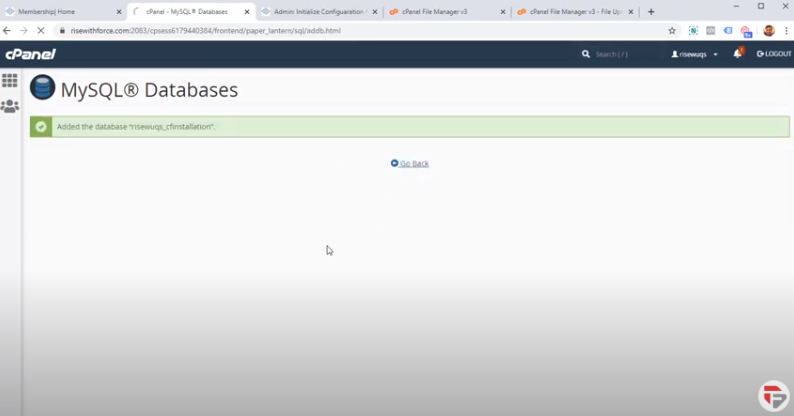Viewport: 794px width, 416px height.
Task: Switch to cPanel File Manager v3 tab
Action: pos(440,12)
